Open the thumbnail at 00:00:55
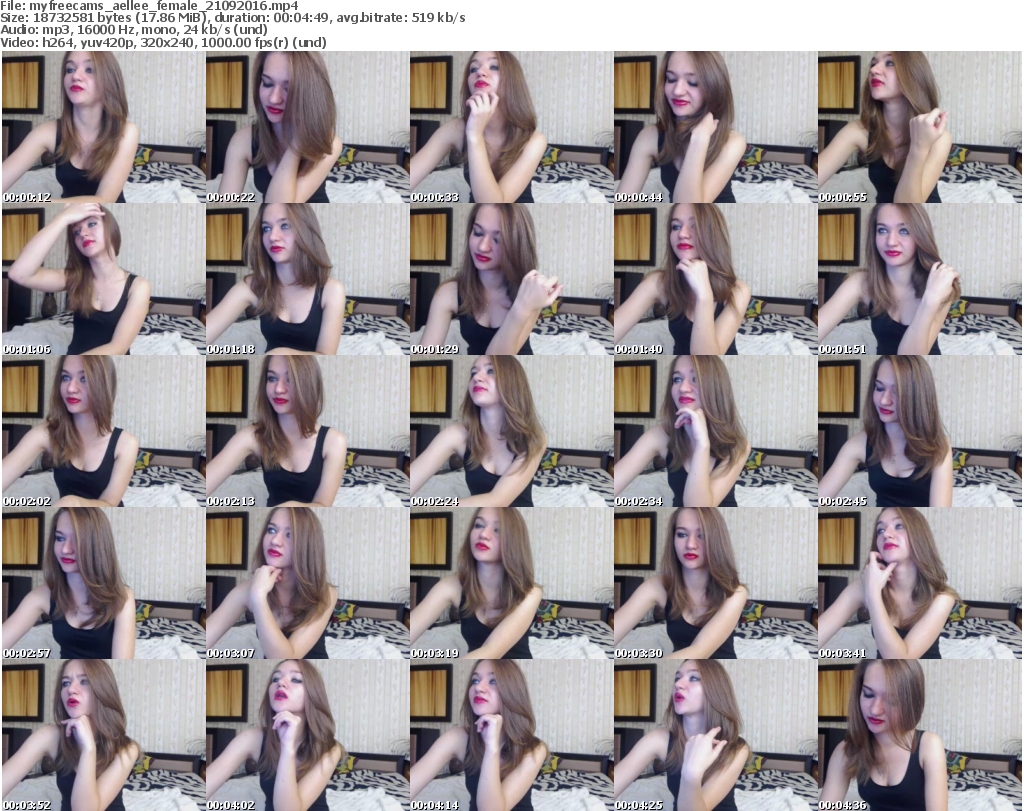Viewport: 1024px width, 811px height. [919, 128]
